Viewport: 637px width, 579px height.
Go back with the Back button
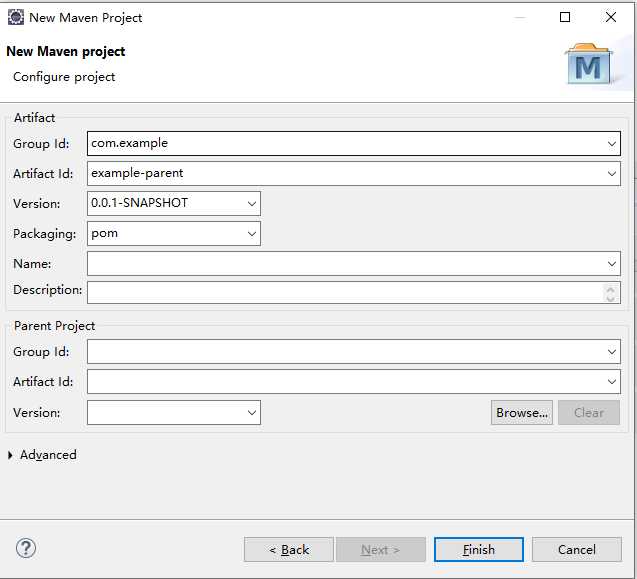click(289, 549)
